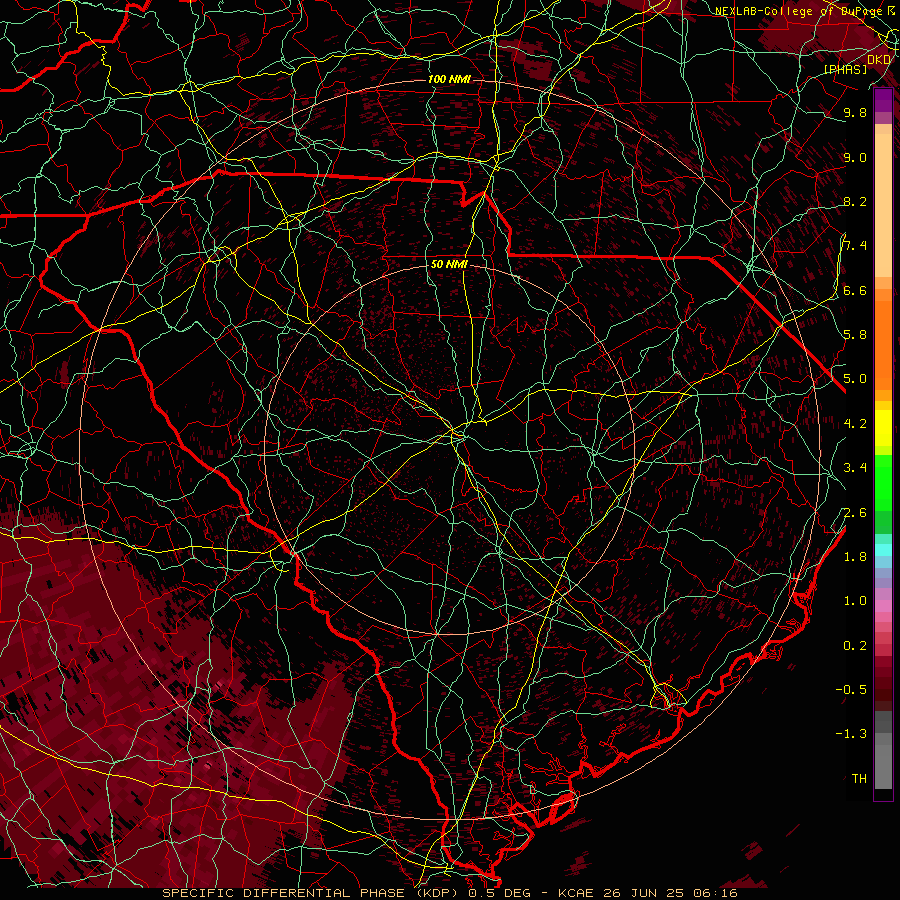Click the -1.3 value on the color scale
The width and height of the screenshot is (900, 900).
(x=851, y=734)
